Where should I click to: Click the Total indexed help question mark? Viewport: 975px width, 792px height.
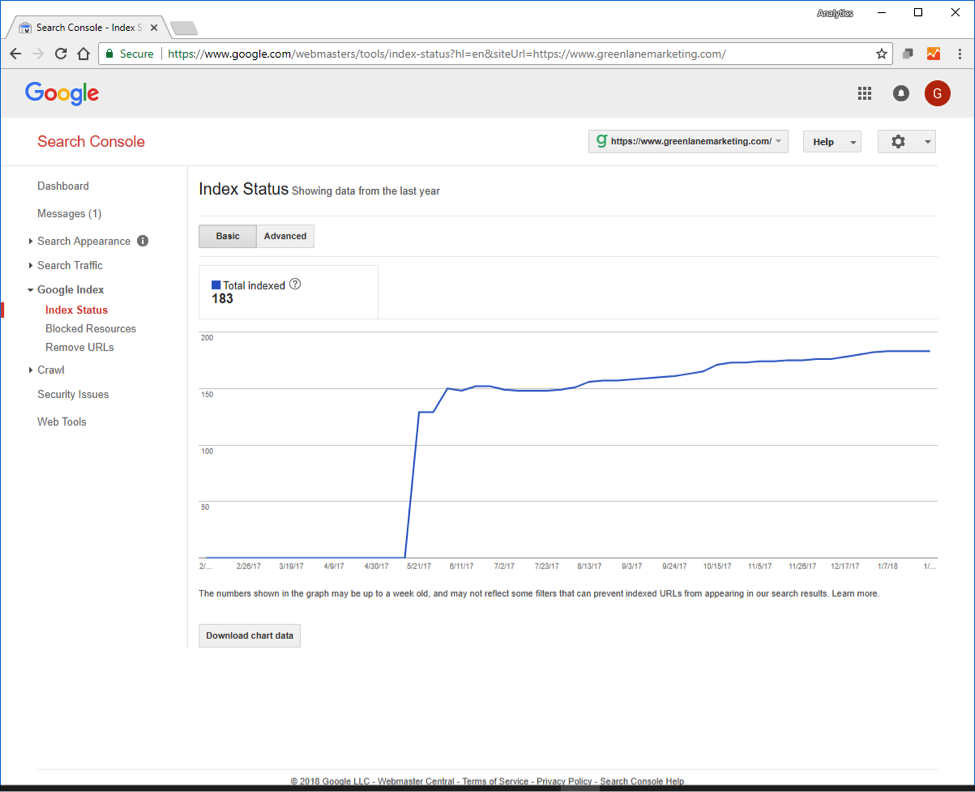pos(295,284)
